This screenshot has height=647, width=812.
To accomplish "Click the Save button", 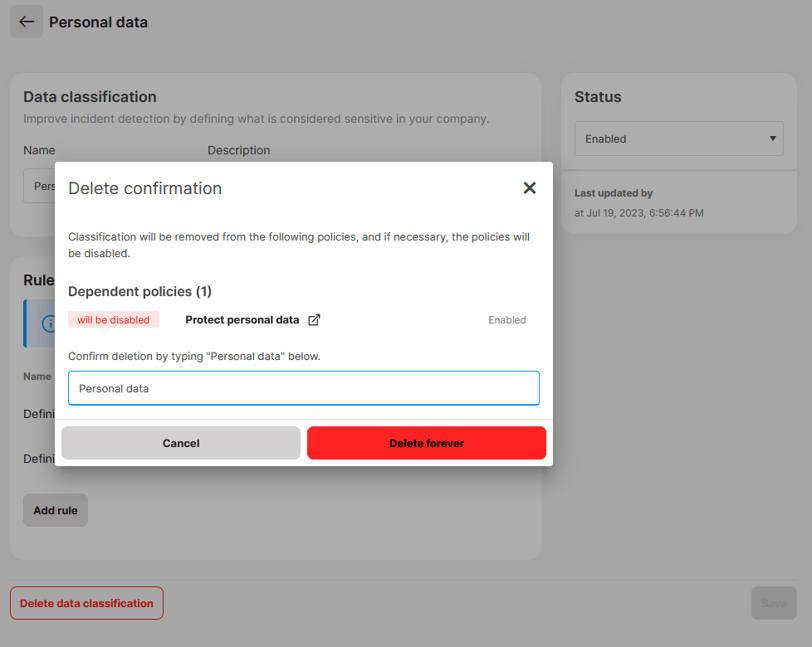I will pos(774,603).
